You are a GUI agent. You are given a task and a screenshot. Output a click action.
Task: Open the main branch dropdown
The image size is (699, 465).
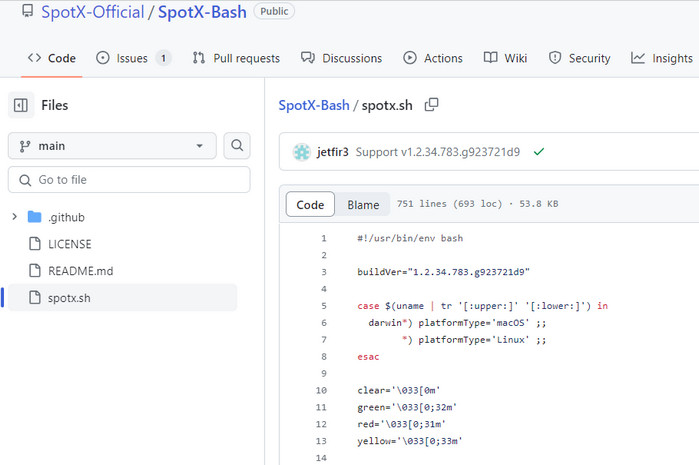[112, 146]
